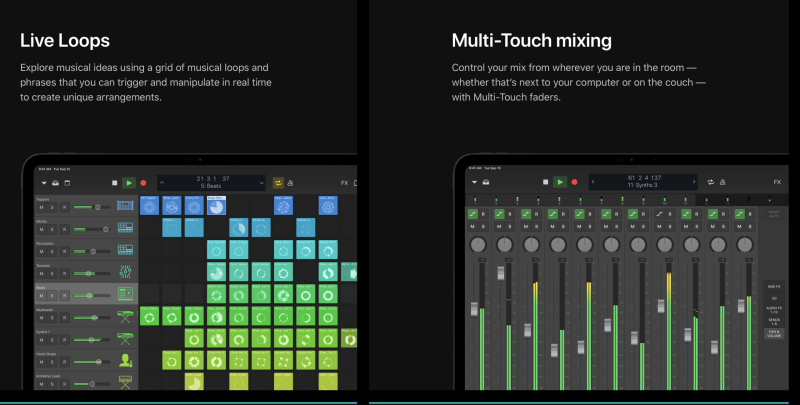
Task: Click the window view icon in Live Loops toolbar
Action: click(67, 183)
